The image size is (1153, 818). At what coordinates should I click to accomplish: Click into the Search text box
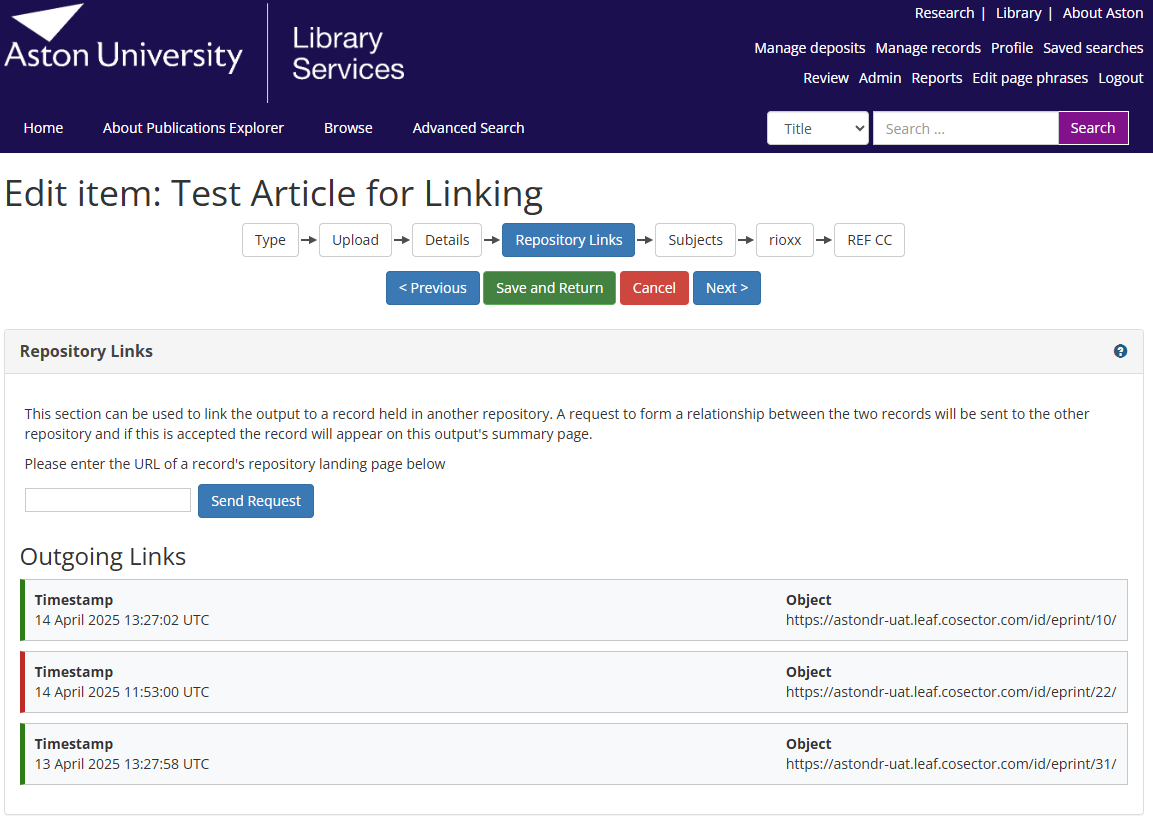(x=965, y=128)
